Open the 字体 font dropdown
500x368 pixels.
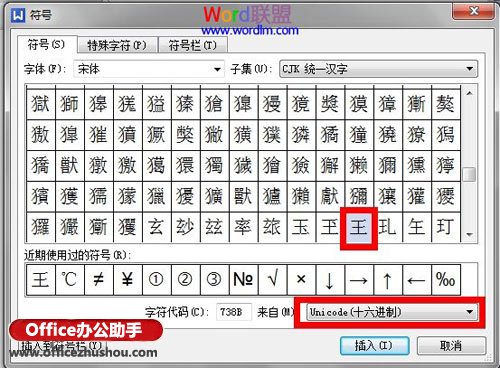tap(149, 69)
